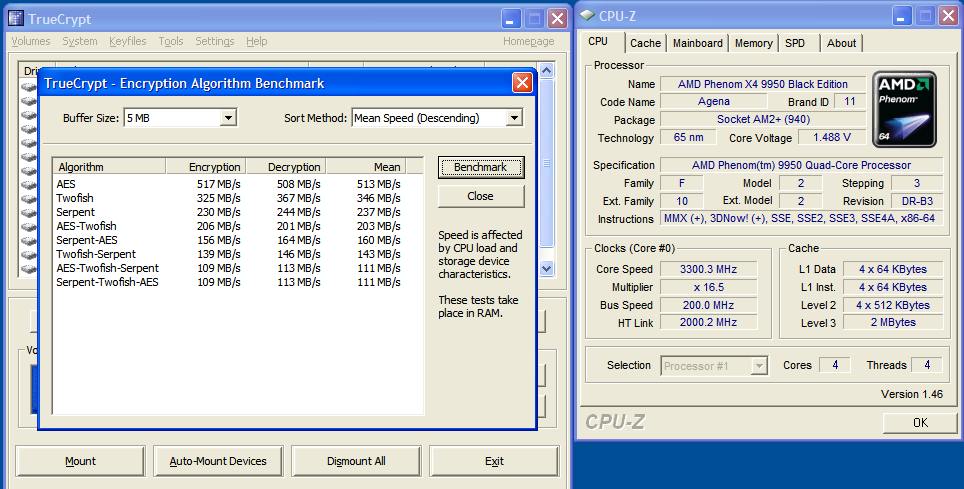Switch to the Cache tab in CPU-Z
Viewport: 964px width, 489px height.
[x=645, y=43]
